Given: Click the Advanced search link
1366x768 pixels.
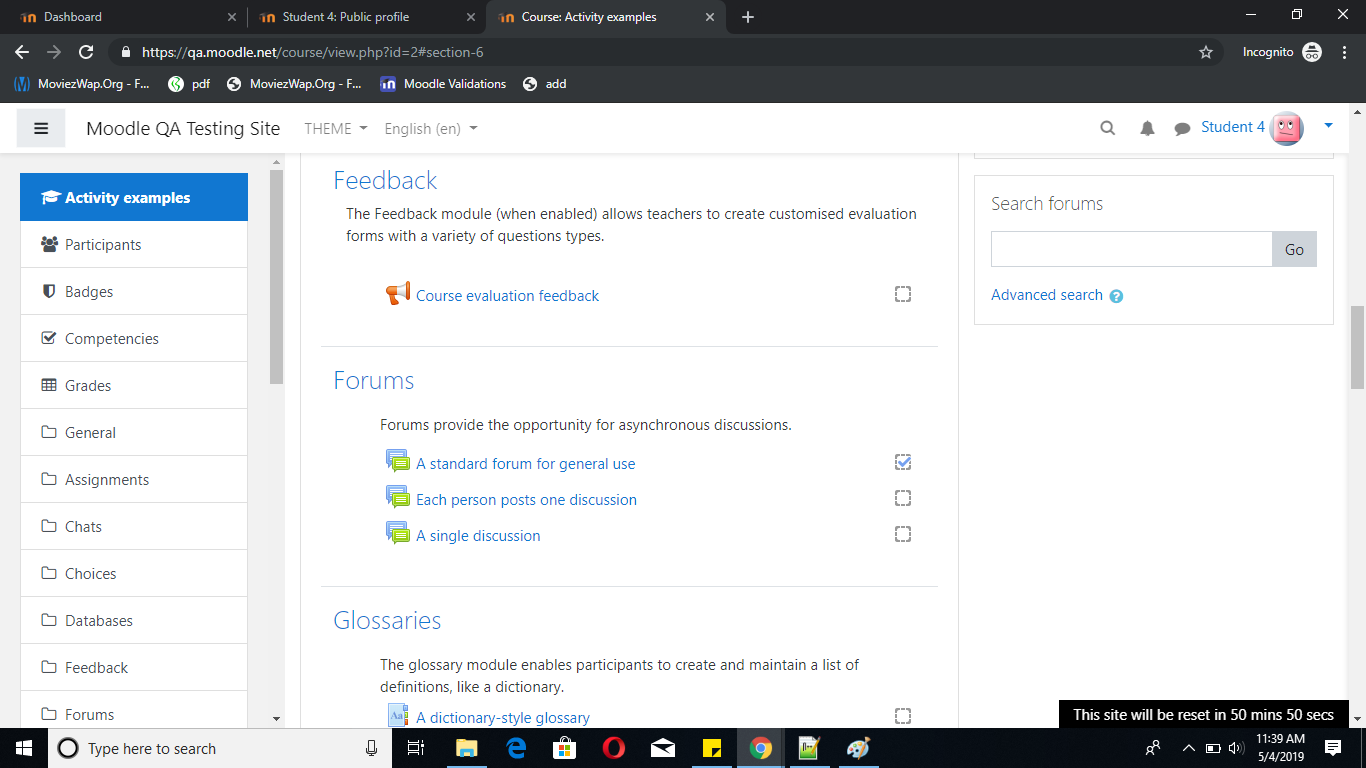Looking at the screenshot, I should [1047, 295].
